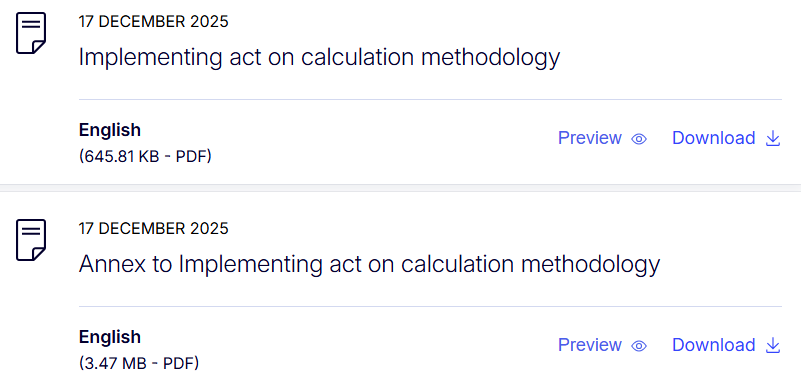
Task: Click the English label above 3.47 MB
Action: 110,337
